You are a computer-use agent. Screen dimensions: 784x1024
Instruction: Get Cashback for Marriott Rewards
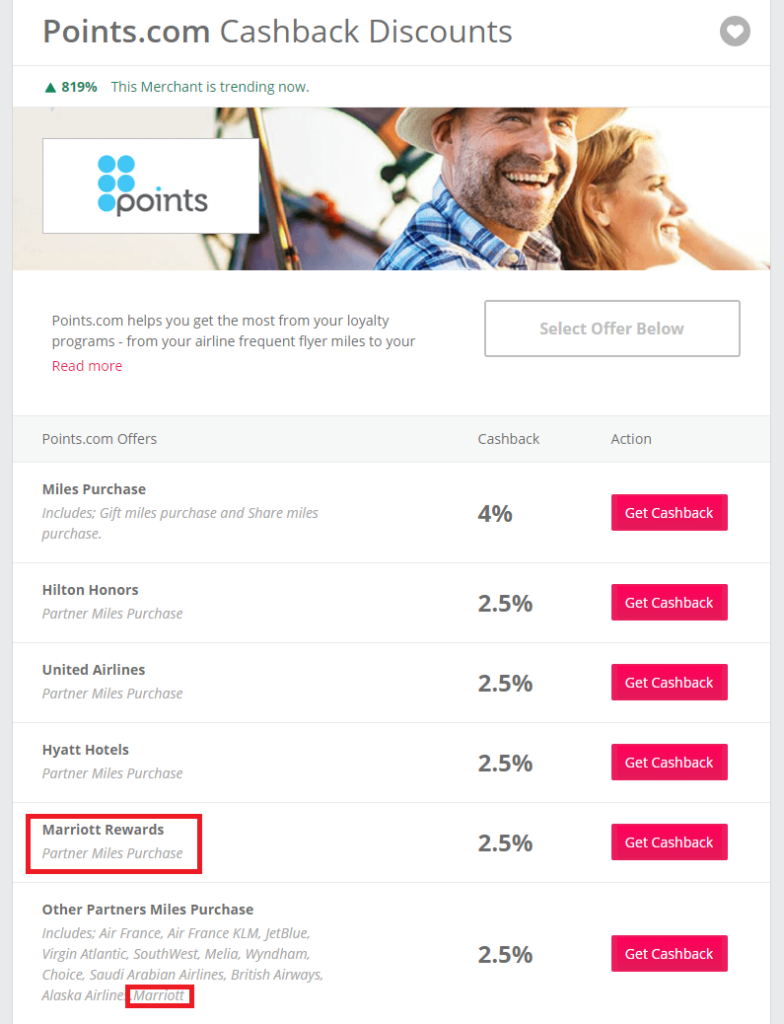tap(669, 843)
